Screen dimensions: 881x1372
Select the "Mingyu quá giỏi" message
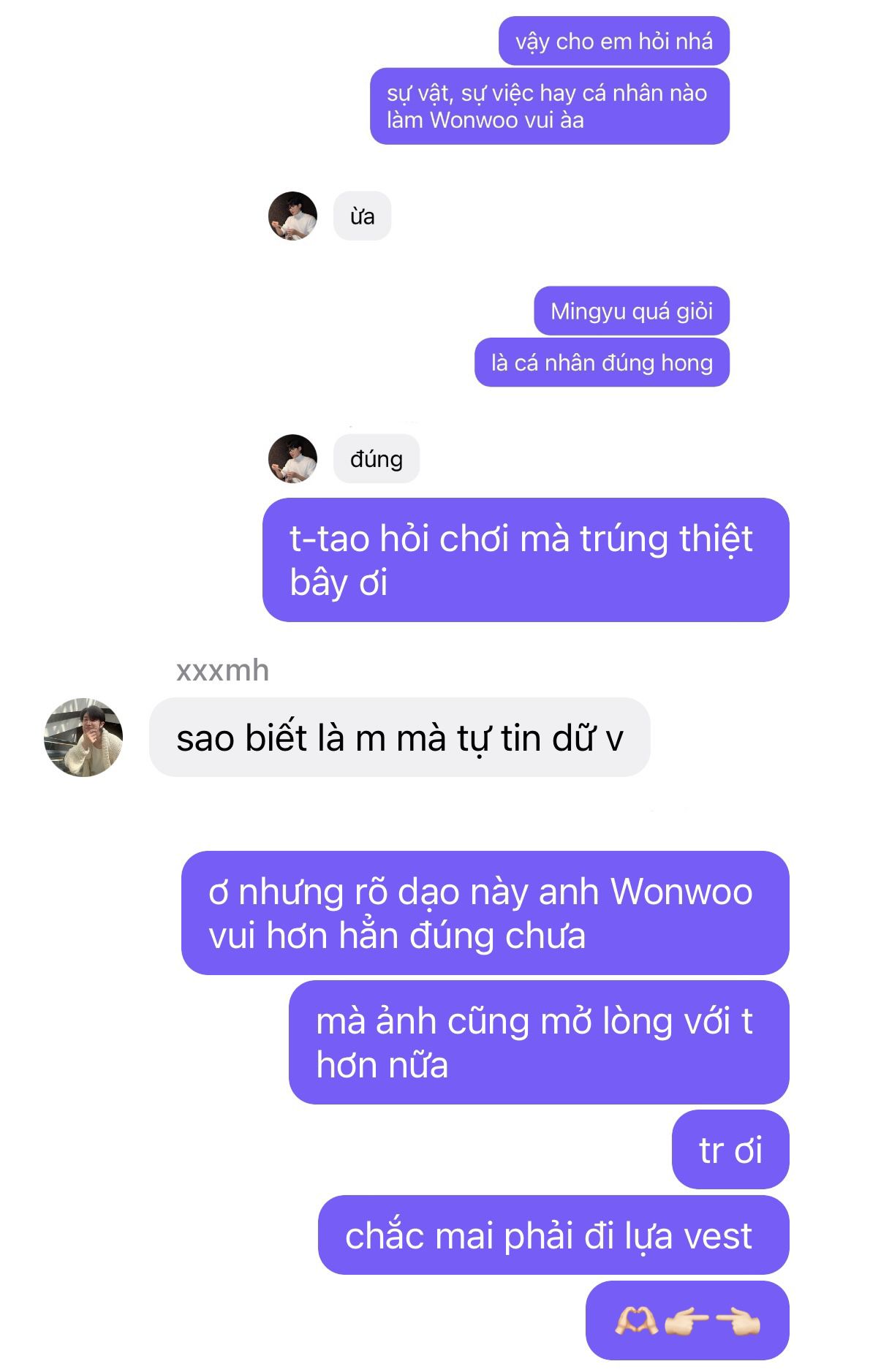tap(632, 311)
